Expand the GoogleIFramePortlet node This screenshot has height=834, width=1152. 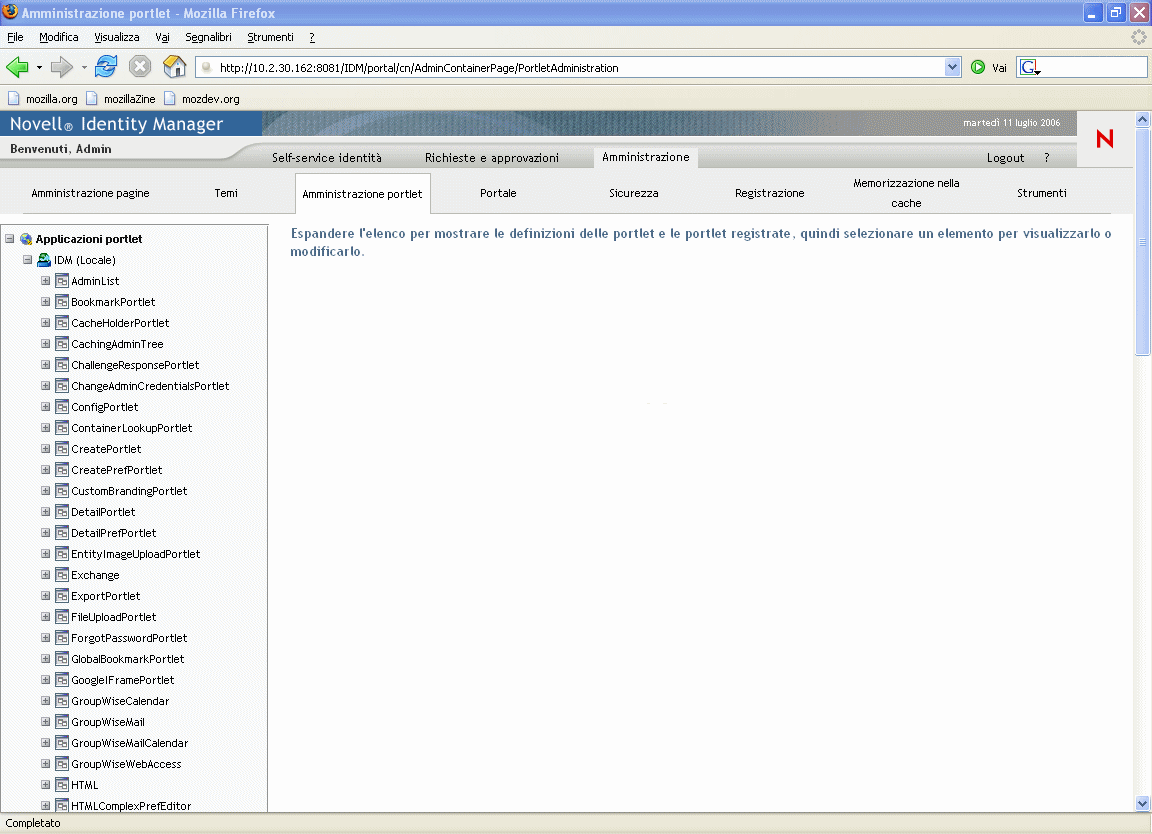coord(46,680)
